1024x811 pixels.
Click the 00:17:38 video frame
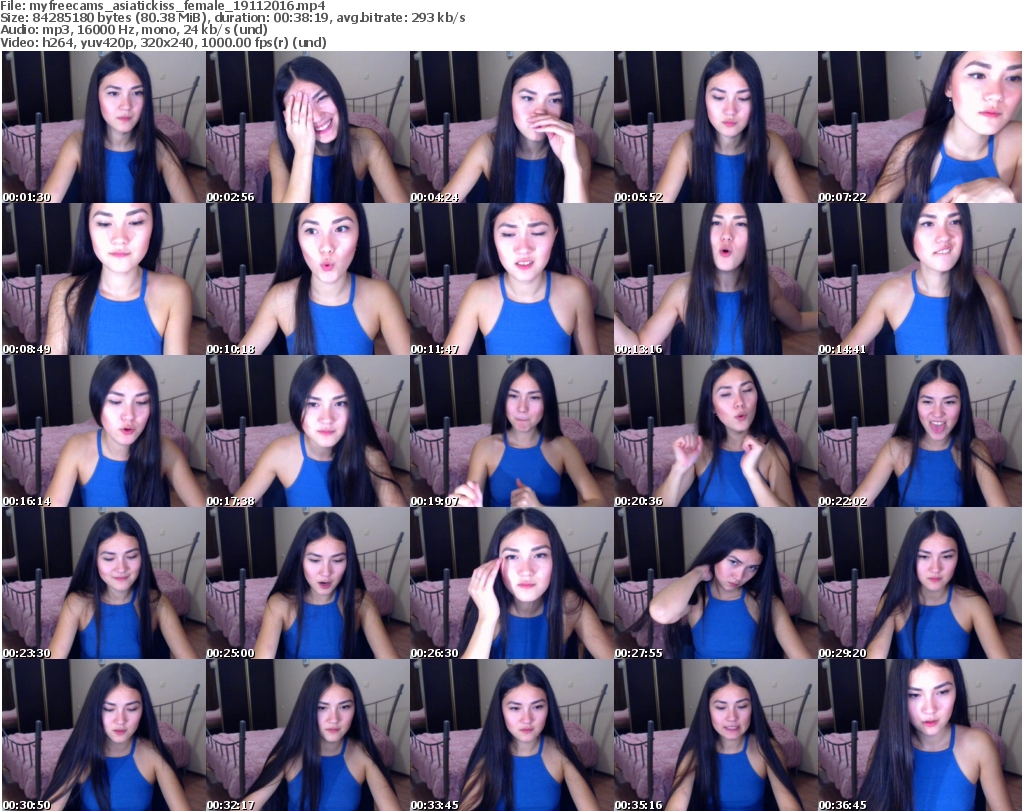coord(308,431)
